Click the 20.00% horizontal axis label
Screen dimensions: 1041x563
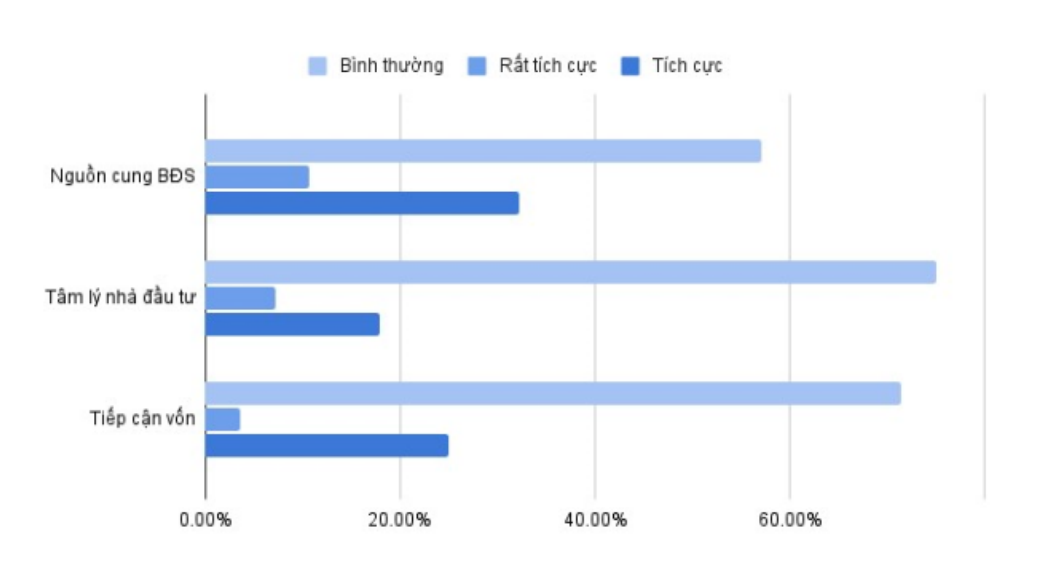point(400,520)
